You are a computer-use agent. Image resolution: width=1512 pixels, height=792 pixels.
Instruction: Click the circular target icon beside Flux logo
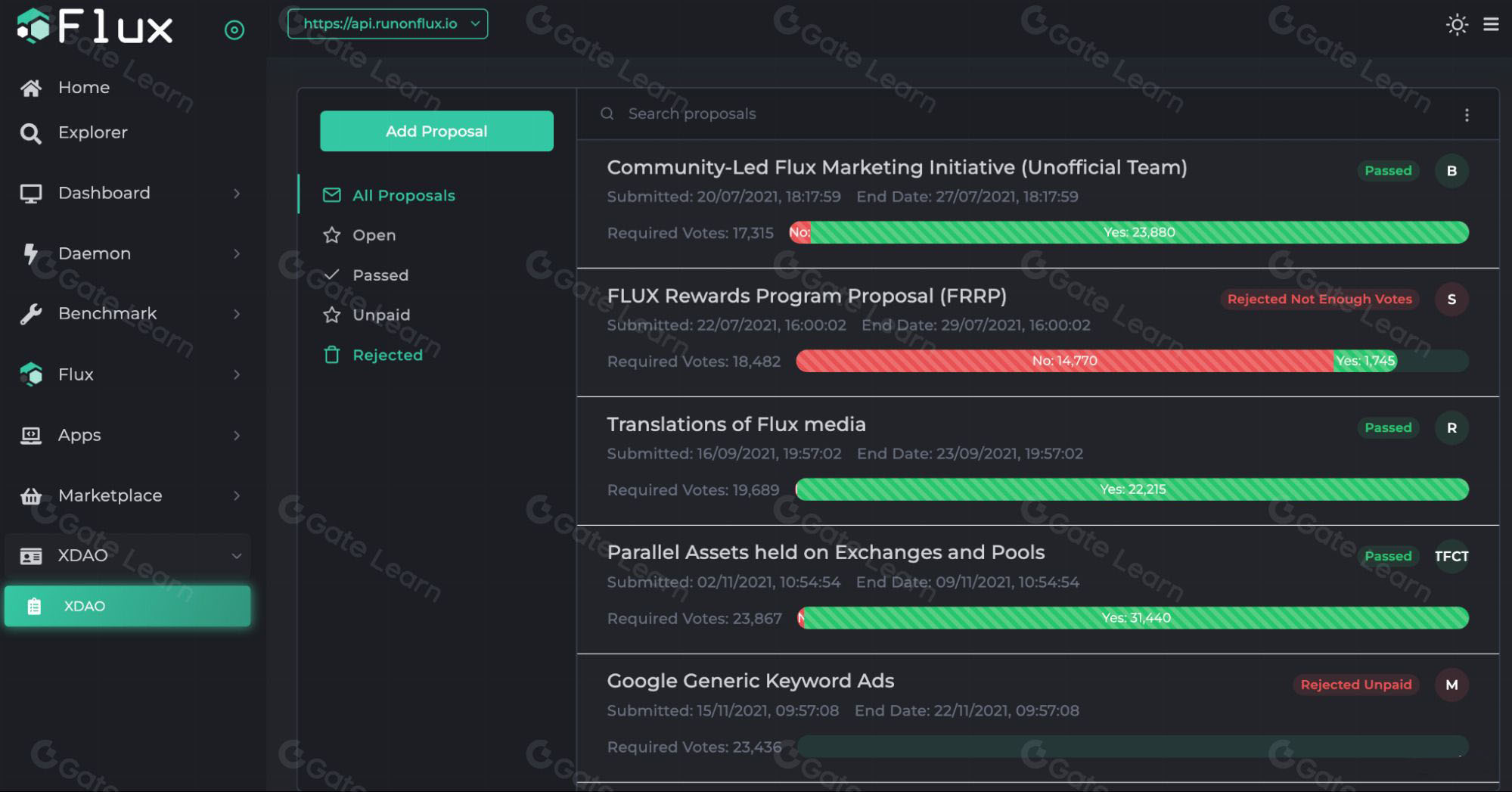coord(234,30)
